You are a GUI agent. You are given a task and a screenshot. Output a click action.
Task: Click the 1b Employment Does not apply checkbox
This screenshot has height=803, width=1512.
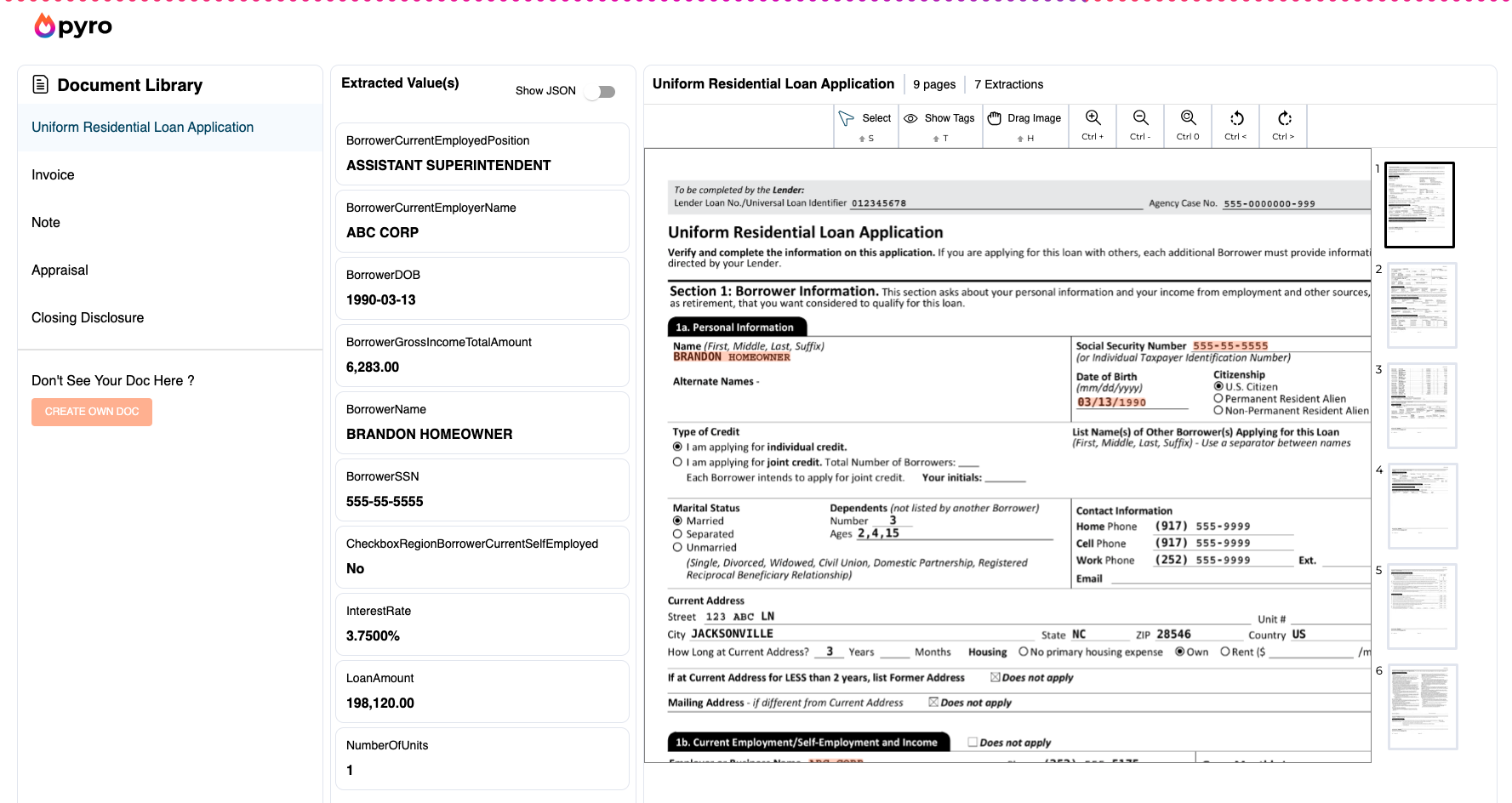(x=973, y=742)
